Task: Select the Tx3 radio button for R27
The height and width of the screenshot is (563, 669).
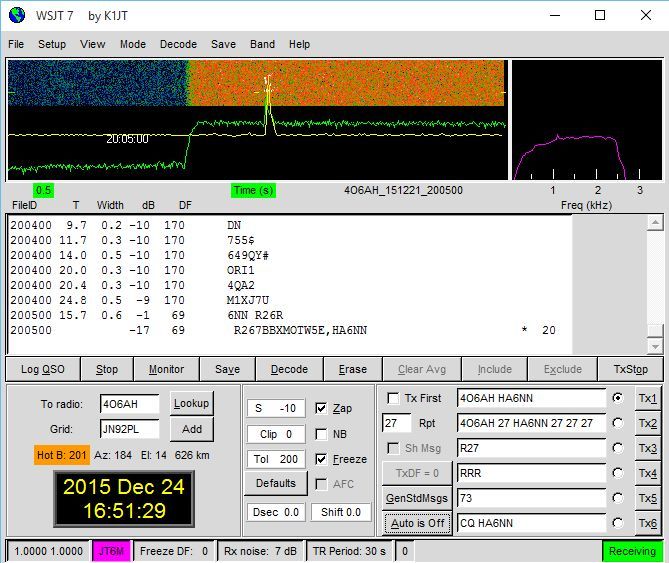Action: pyautogui.click(x=617, y=448)
